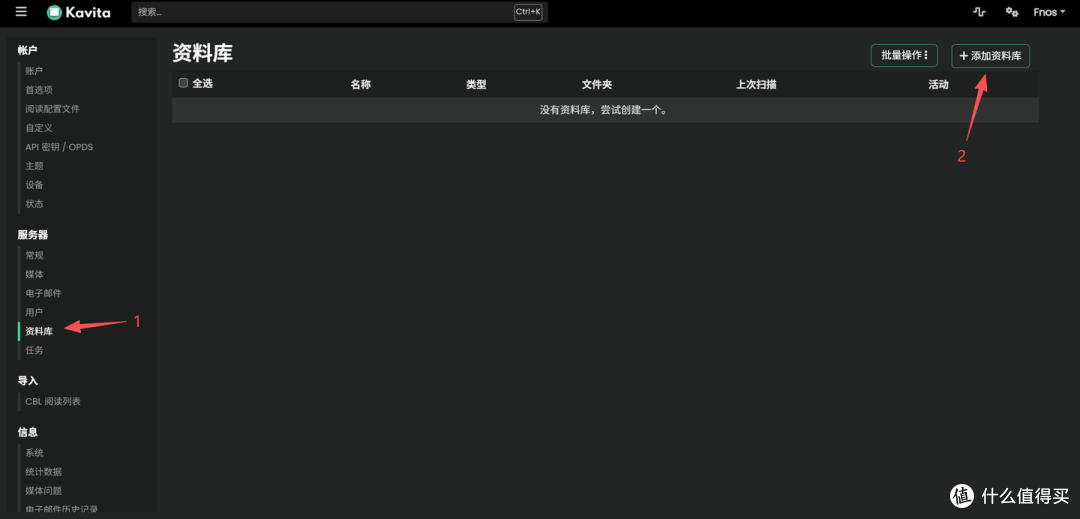1080x519 pixels.
Task: Expand the Fnos user dropdown
Action: pyautogui.click(x=1049, y=12)
